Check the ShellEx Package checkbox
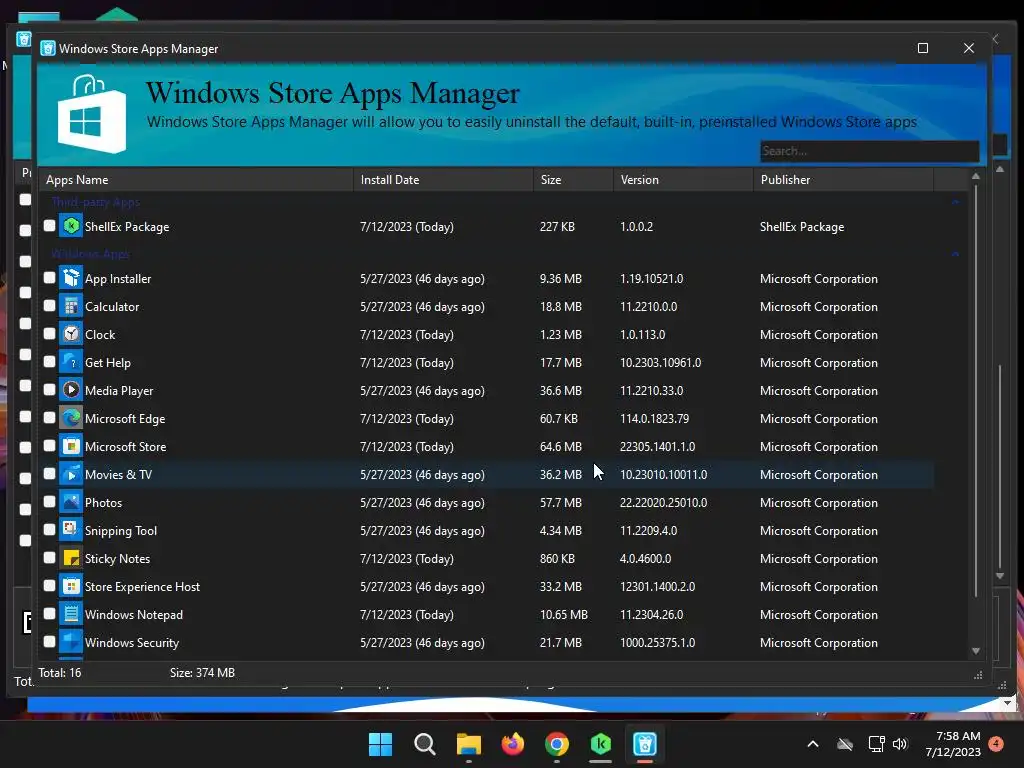The height and width of the screenshot is (768, 1024). [x=49, y=225]
